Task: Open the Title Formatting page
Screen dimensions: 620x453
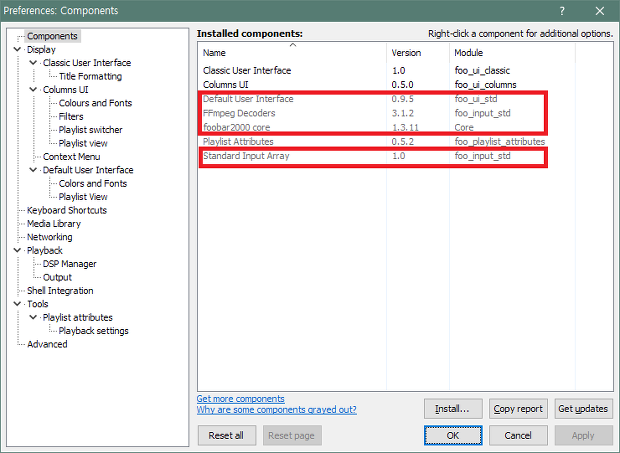Action: 90,76
